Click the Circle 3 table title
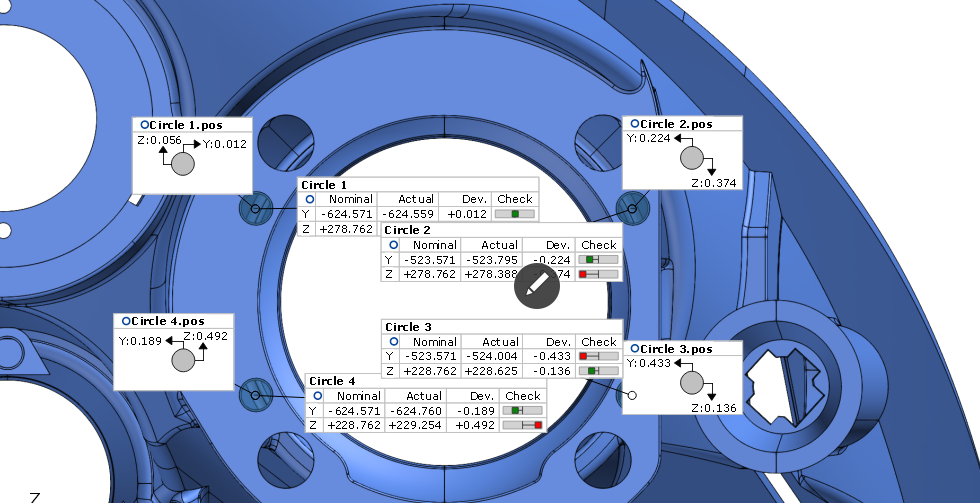The width and height of the screenshot is (980, 503). click(408, 327)
